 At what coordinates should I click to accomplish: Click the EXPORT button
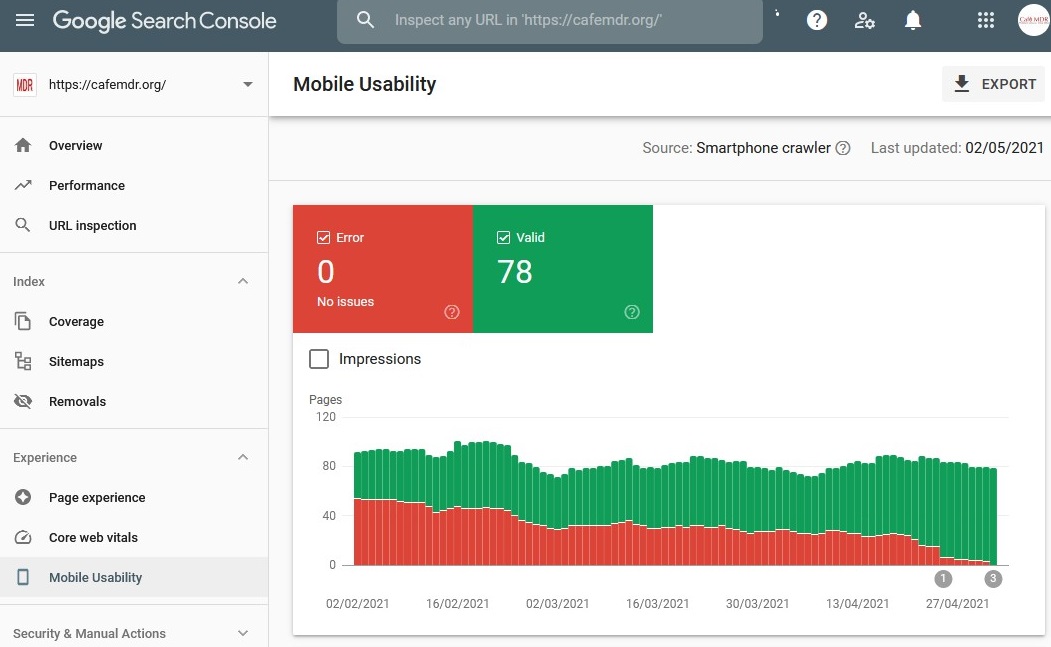pyautogui.click(x=994, y=84)
